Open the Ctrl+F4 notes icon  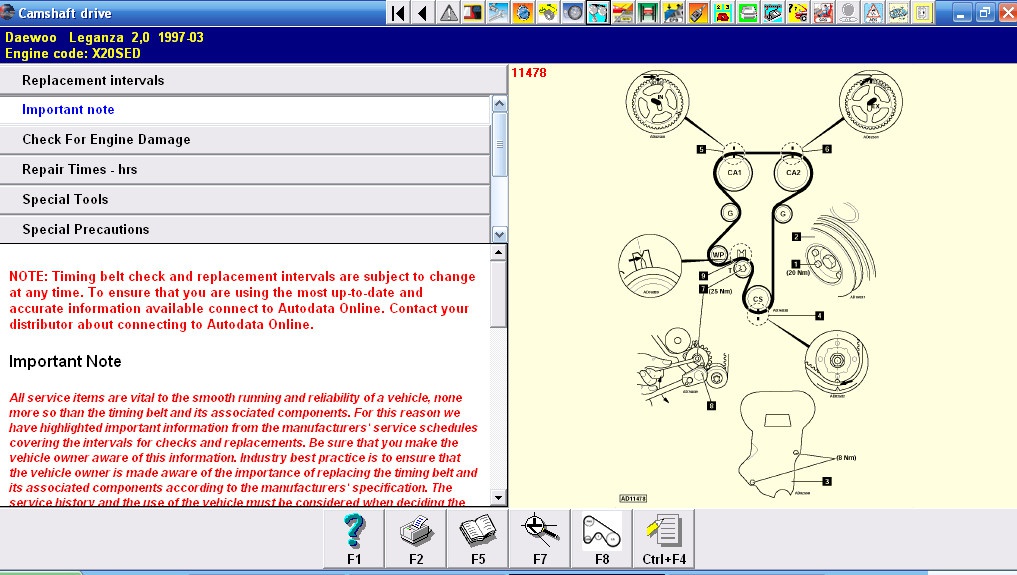tap(663, 540)
